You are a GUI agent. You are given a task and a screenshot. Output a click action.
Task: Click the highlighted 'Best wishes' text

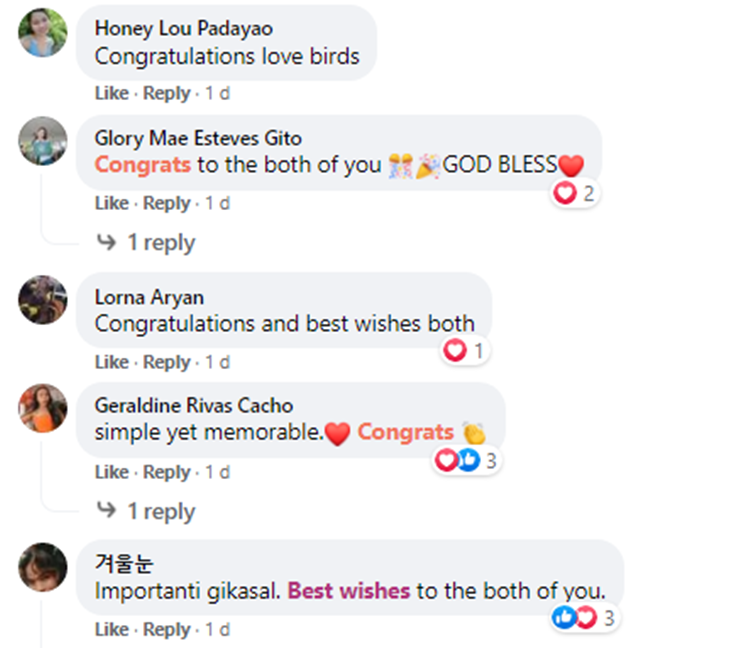[x=349, y=591]
